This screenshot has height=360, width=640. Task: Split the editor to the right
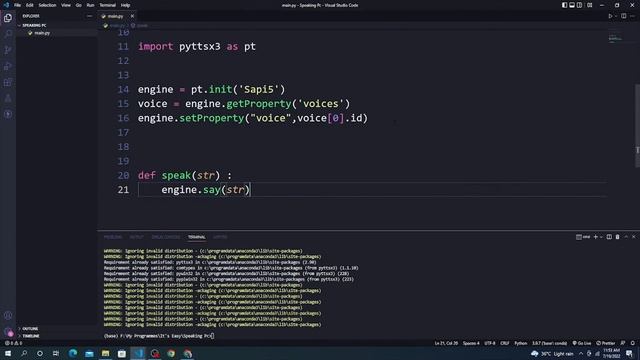(x=624, y=16)
